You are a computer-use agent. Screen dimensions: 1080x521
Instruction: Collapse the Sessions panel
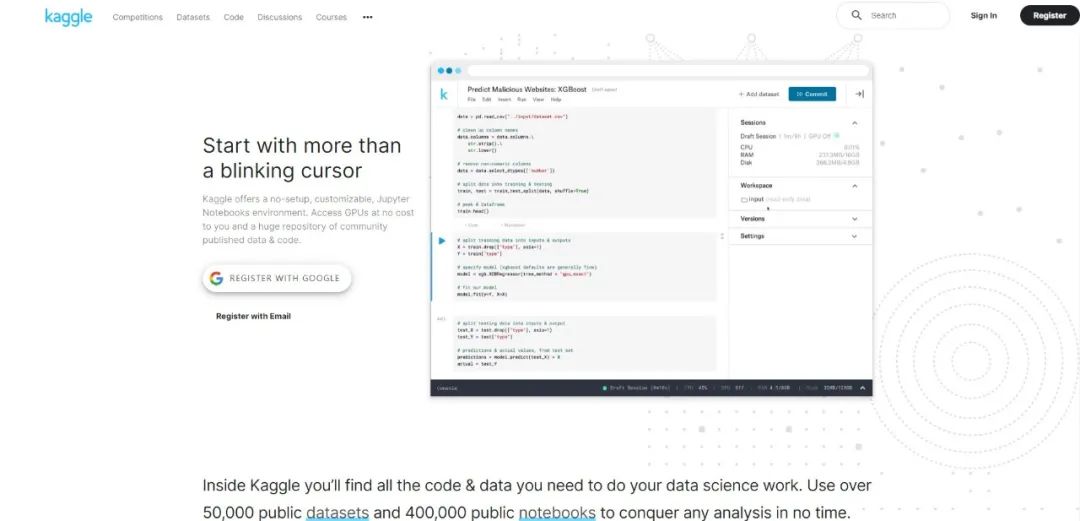coord(855,123)
